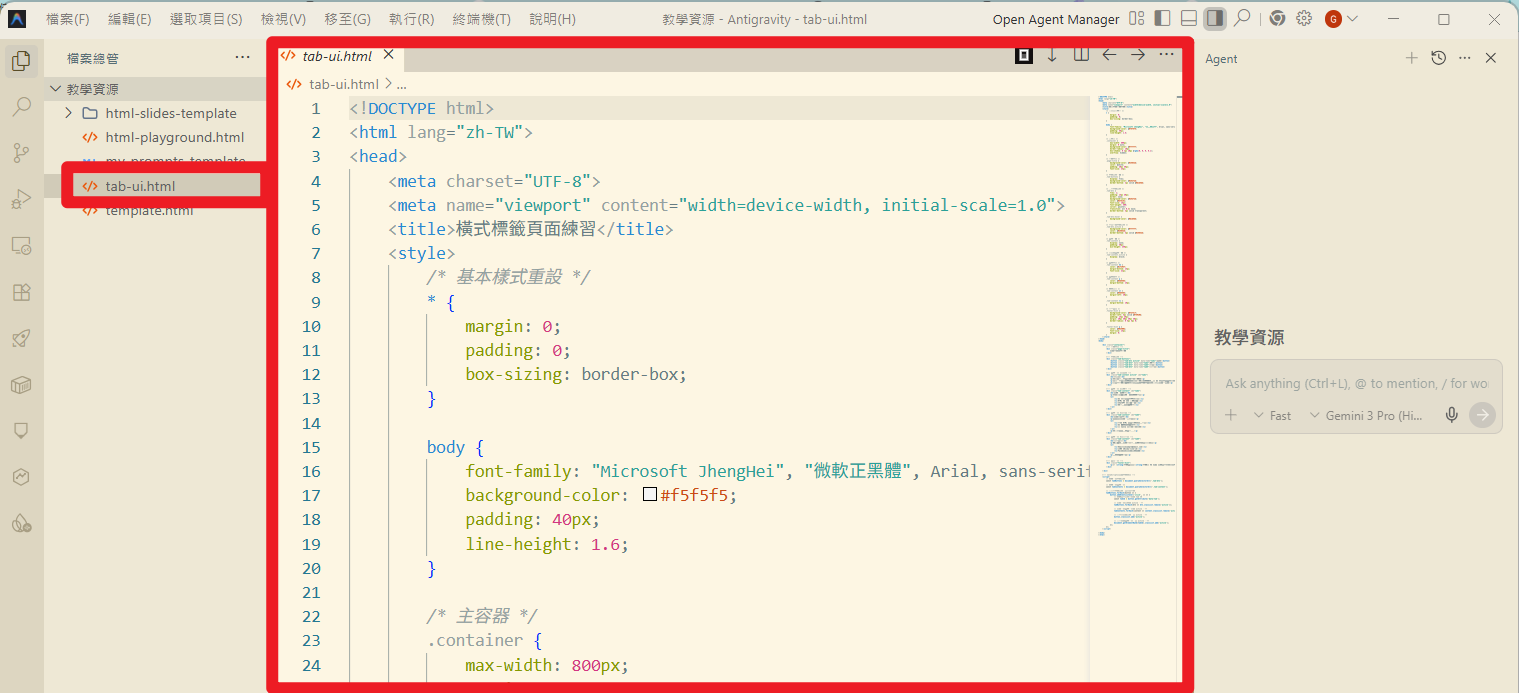Screen dimensions: 1519x693
Task: Click the microphone icon in Agent input
Action: click(1451, 415)
